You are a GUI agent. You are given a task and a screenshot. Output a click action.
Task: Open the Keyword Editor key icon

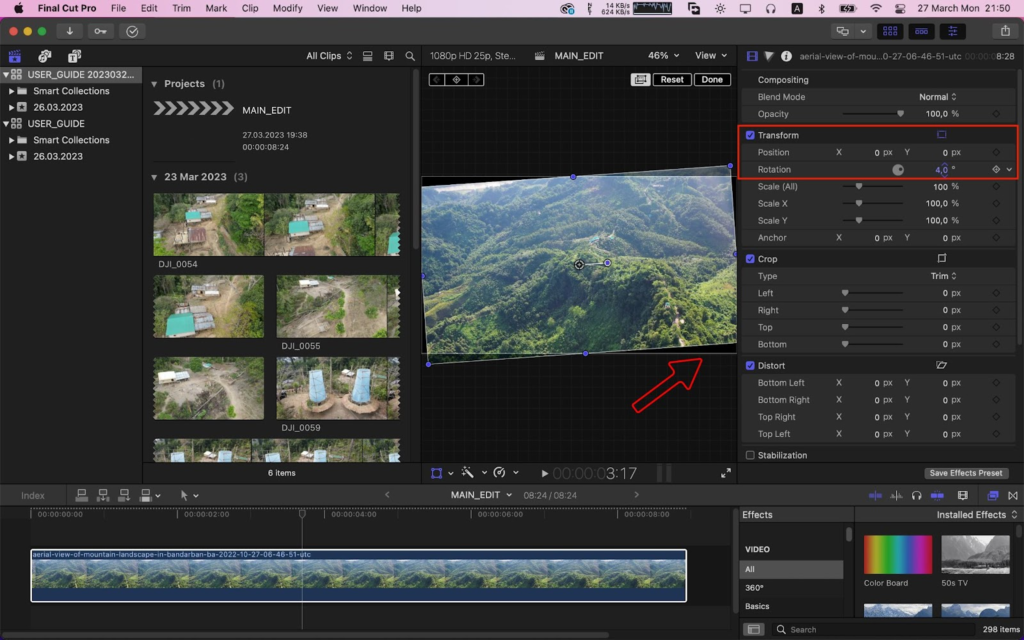tap(101, 31)
